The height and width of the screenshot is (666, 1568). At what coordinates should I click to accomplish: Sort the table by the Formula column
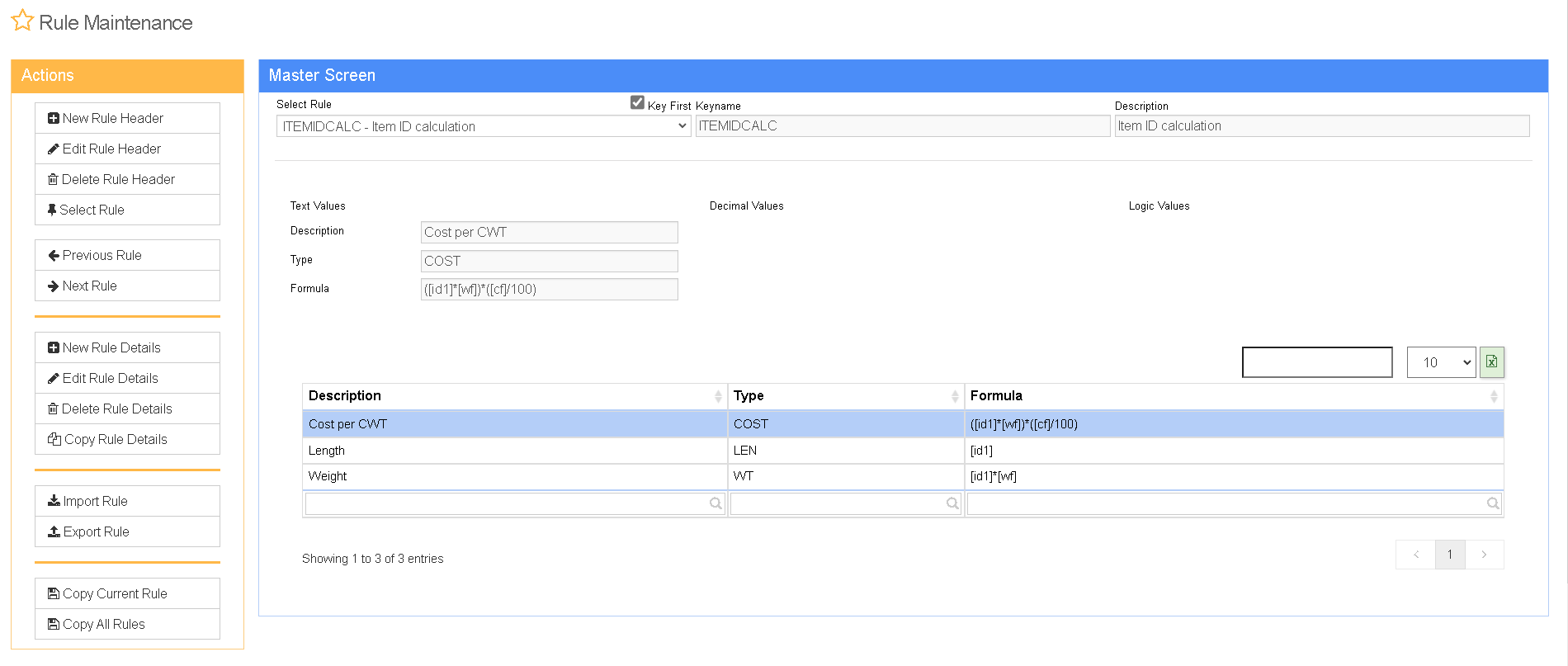point(1234,396)
